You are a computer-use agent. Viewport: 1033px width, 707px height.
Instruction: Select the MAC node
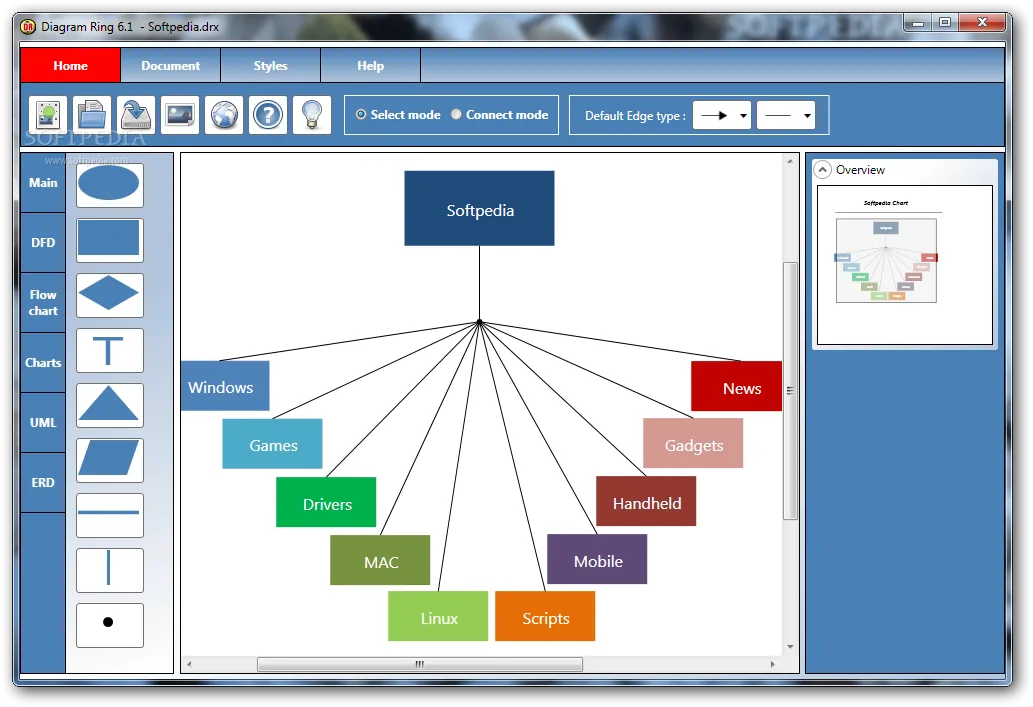coord(380,560)
